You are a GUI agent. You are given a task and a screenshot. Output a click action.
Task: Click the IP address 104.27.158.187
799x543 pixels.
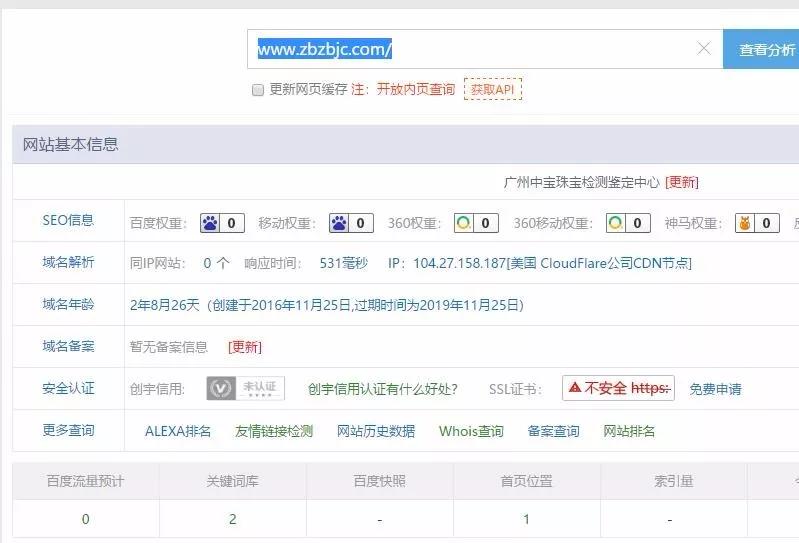[x=459, y=263]
